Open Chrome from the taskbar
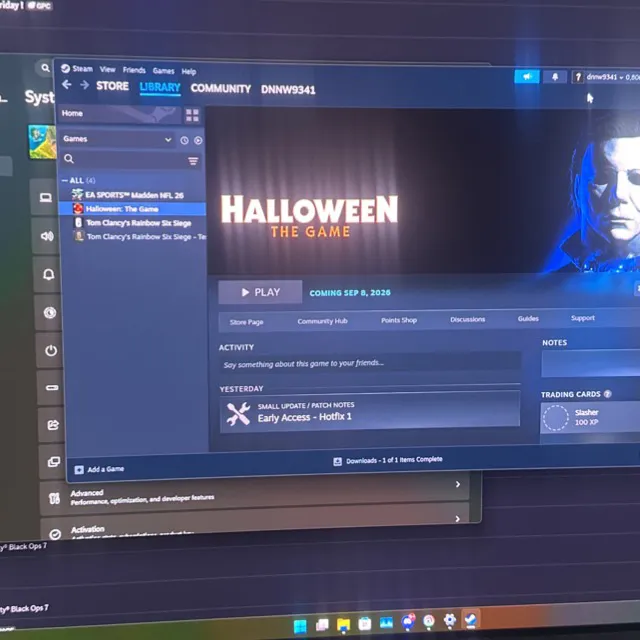 pos(429,620)
